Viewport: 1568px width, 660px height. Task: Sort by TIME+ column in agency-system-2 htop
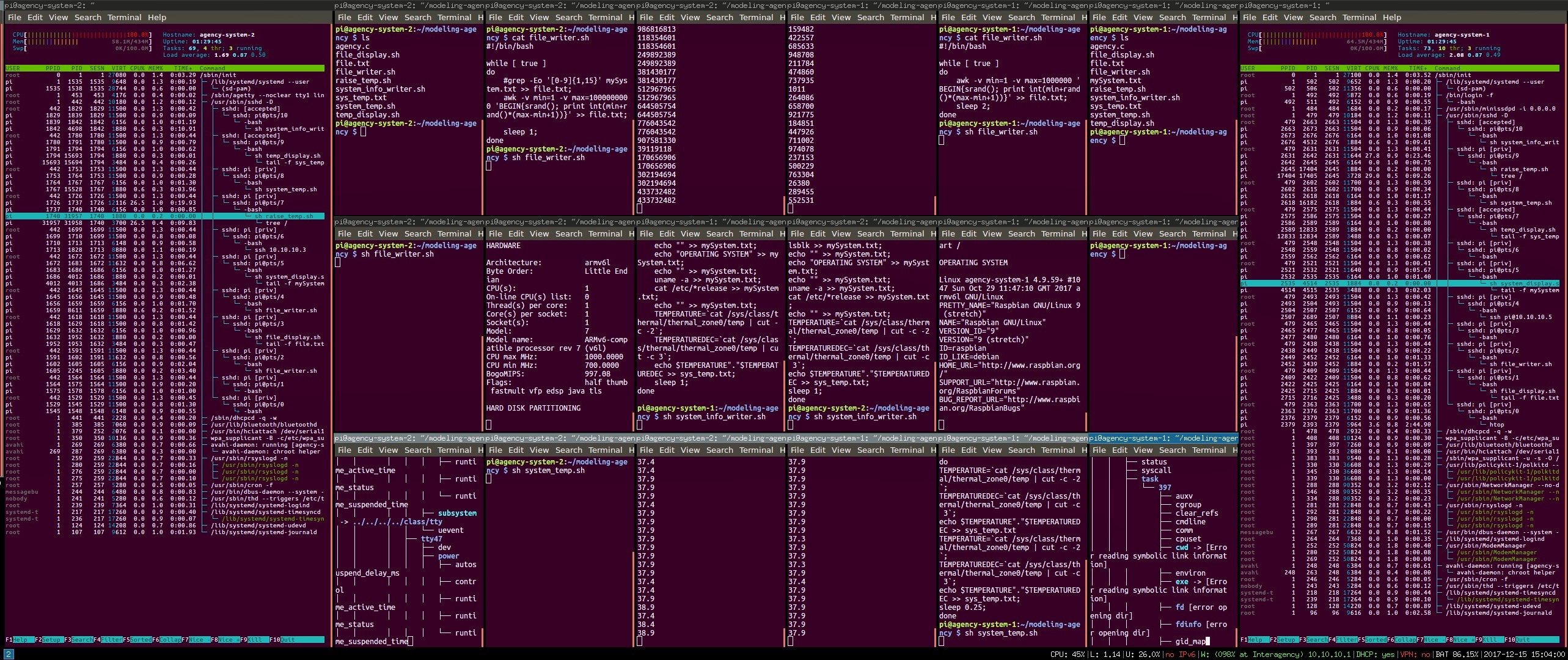pos(183,68)
